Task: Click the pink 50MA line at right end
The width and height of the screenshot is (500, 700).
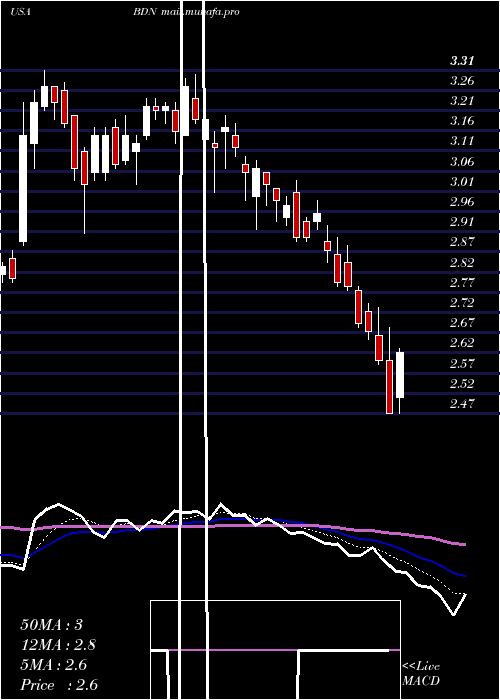Action: click(463, 544)
